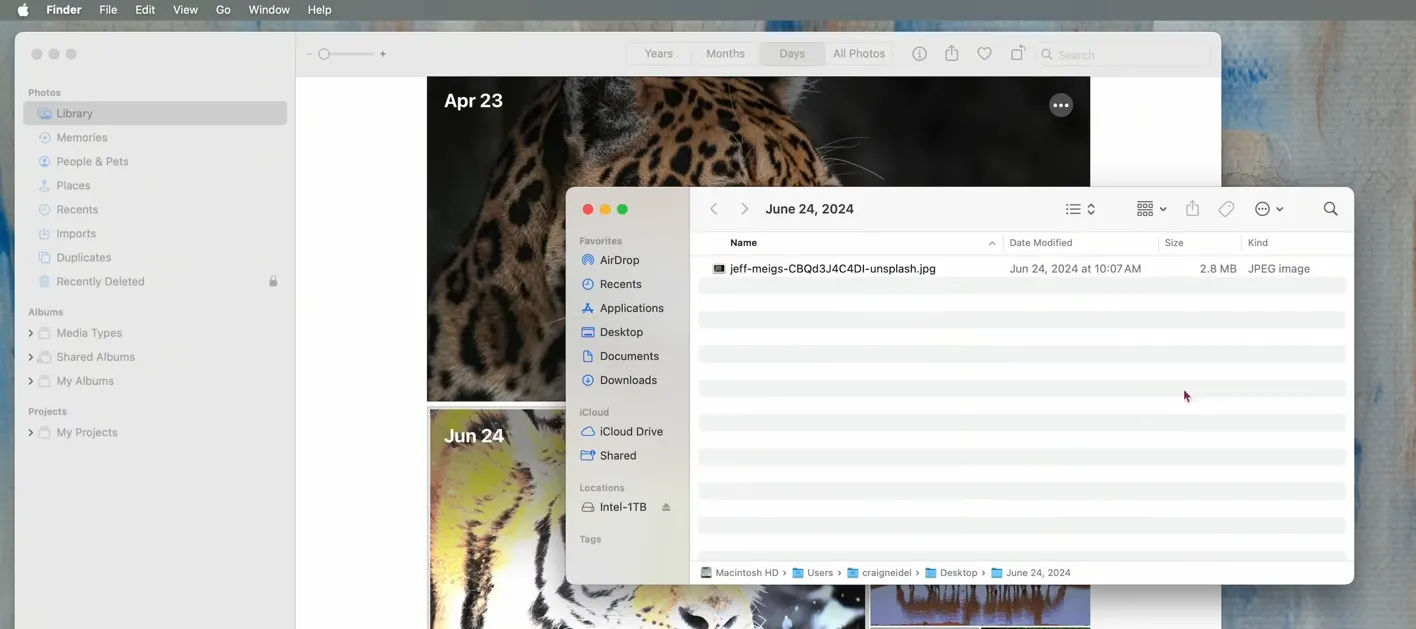Sort by Date Modified column

1040,243
